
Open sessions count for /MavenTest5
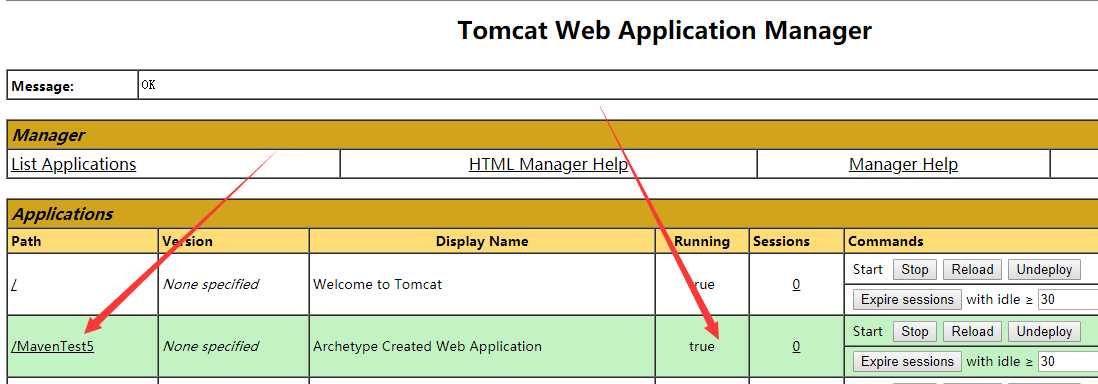(x=796, y=346)
